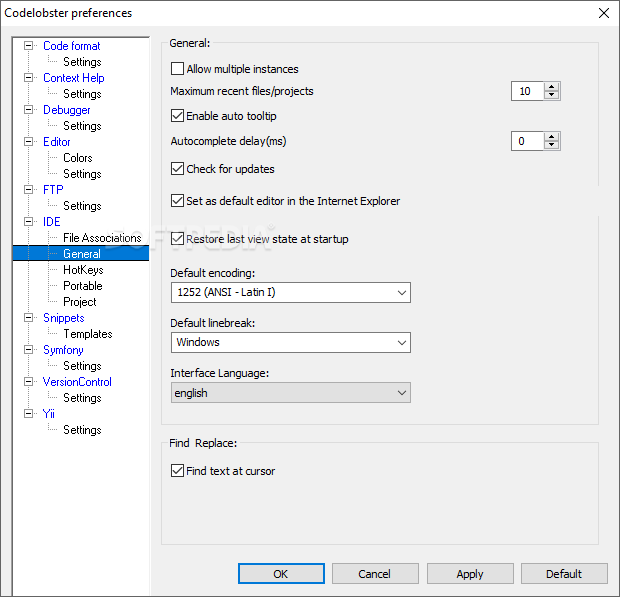
Task: Decrease Autocomplete delay value
Action: (551, 145)
